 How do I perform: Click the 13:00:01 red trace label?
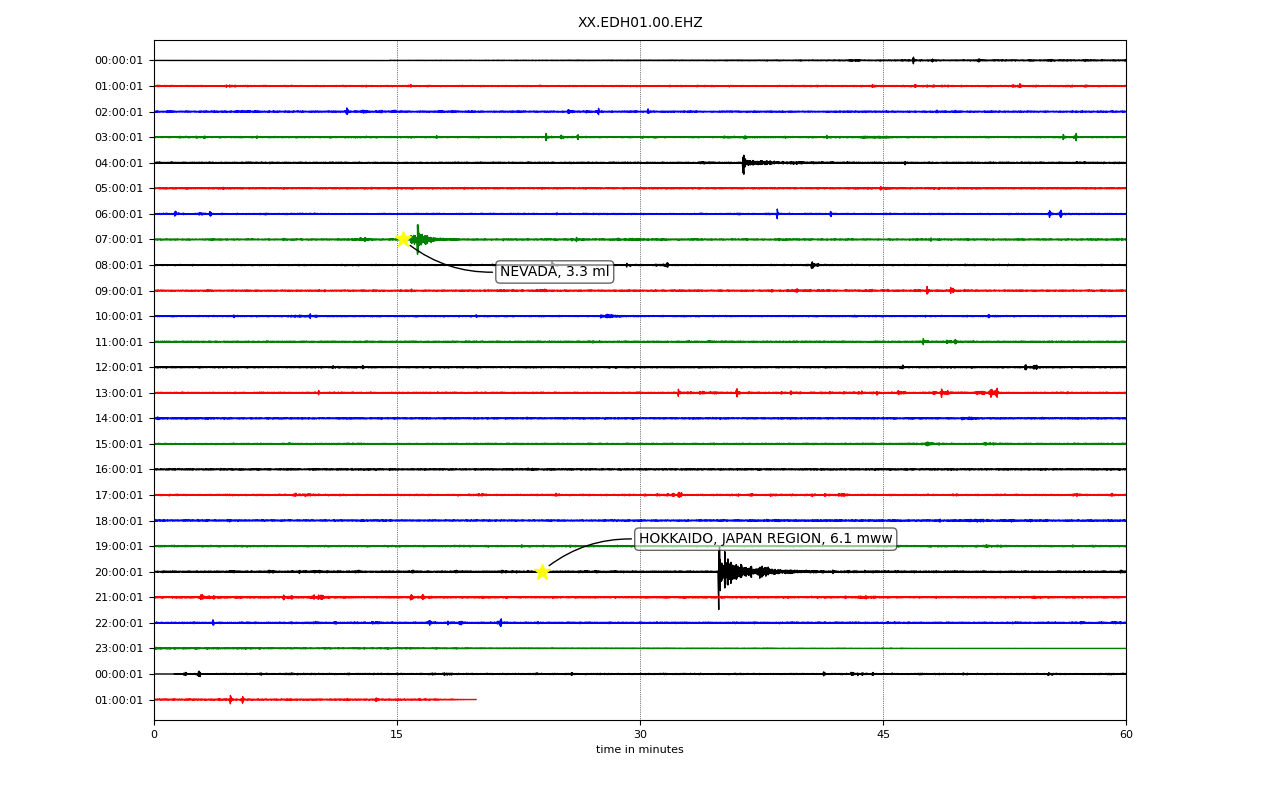click(119, 393)
